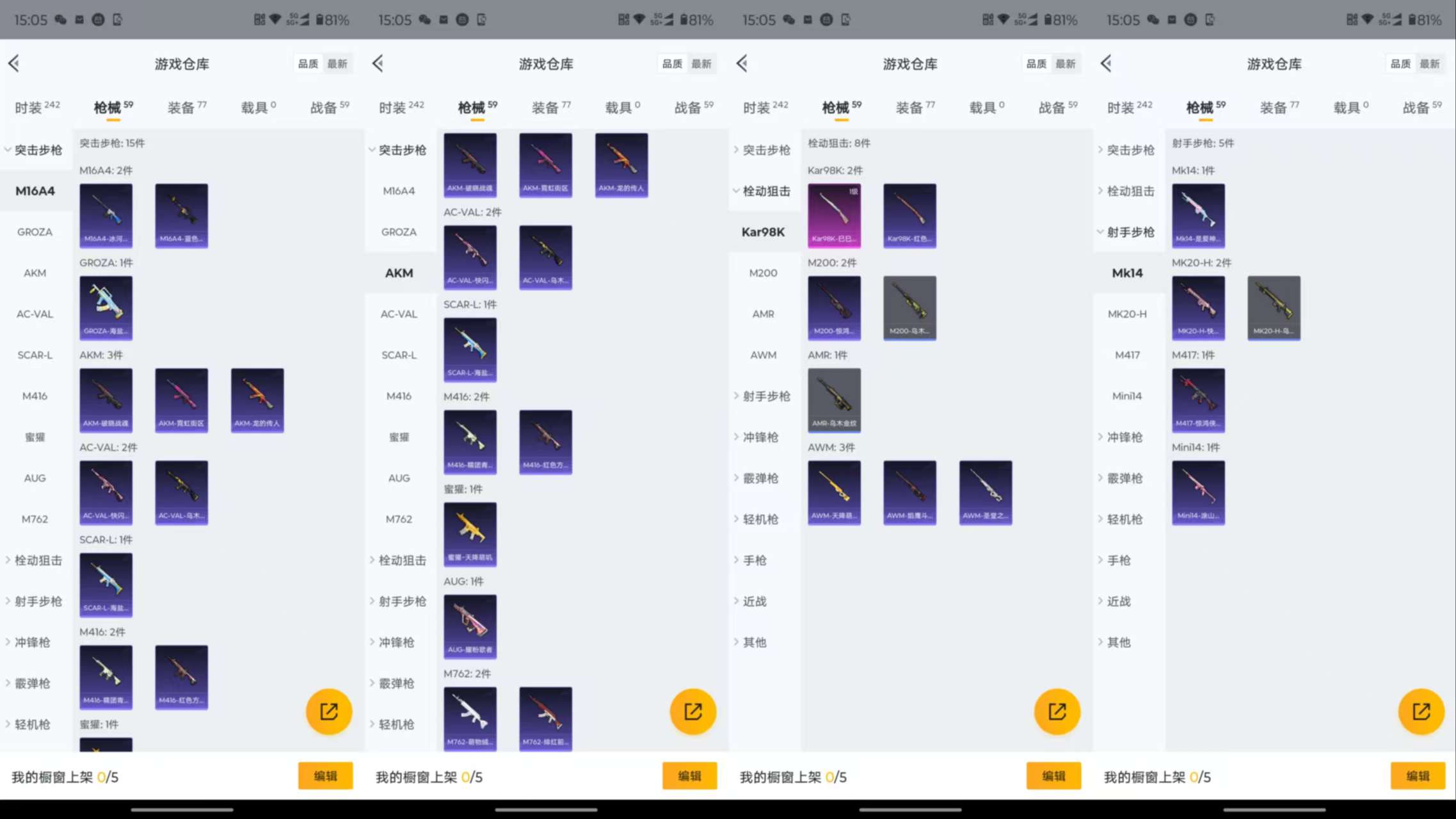Open the GROZA-海盐 weapon skin
1456x819 pixels.
click(x=106, y=307)
